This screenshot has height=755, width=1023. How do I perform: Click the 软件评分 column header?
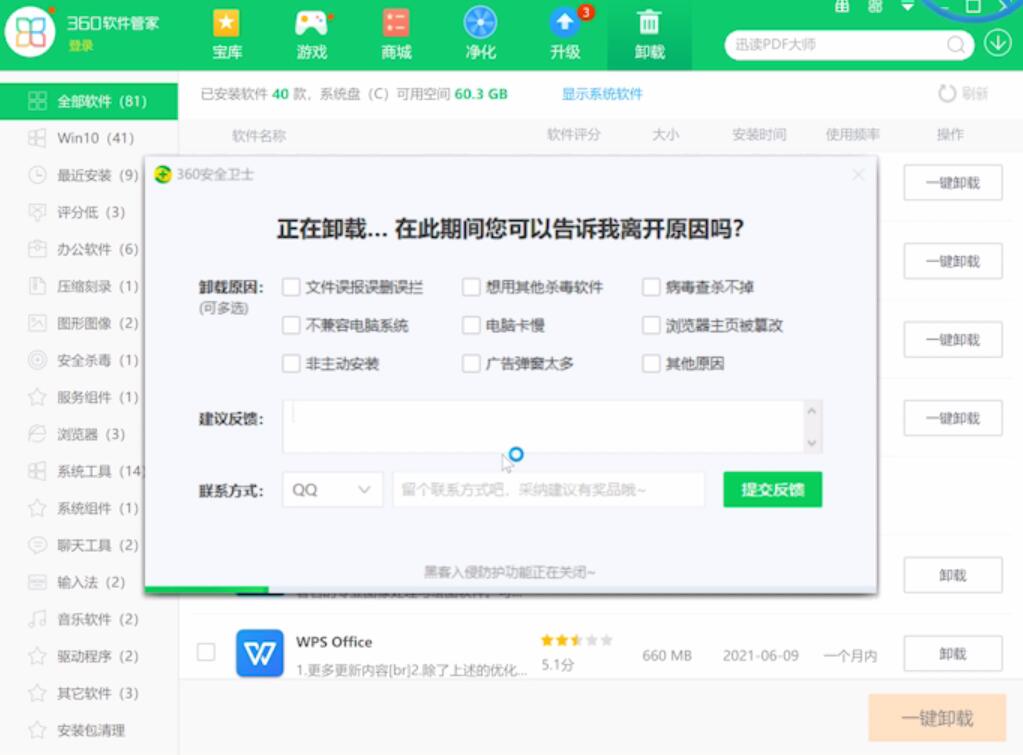(x=573, y=134)
